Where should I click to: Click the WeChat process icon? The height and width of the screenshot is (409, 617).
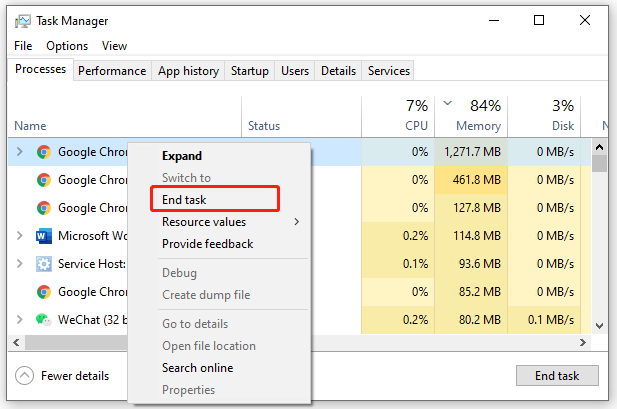coord(44,320)
